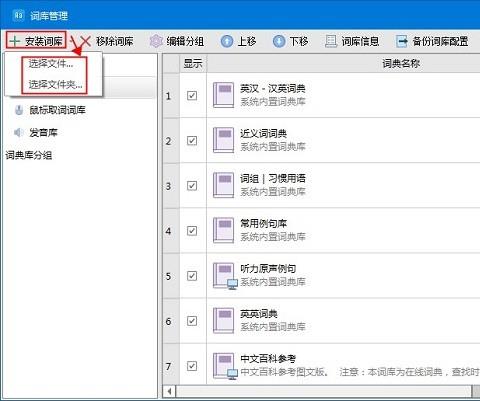Select the 词典库分组 tree entry
This screenshot has height=401, width=480.
tap(29, 155)
